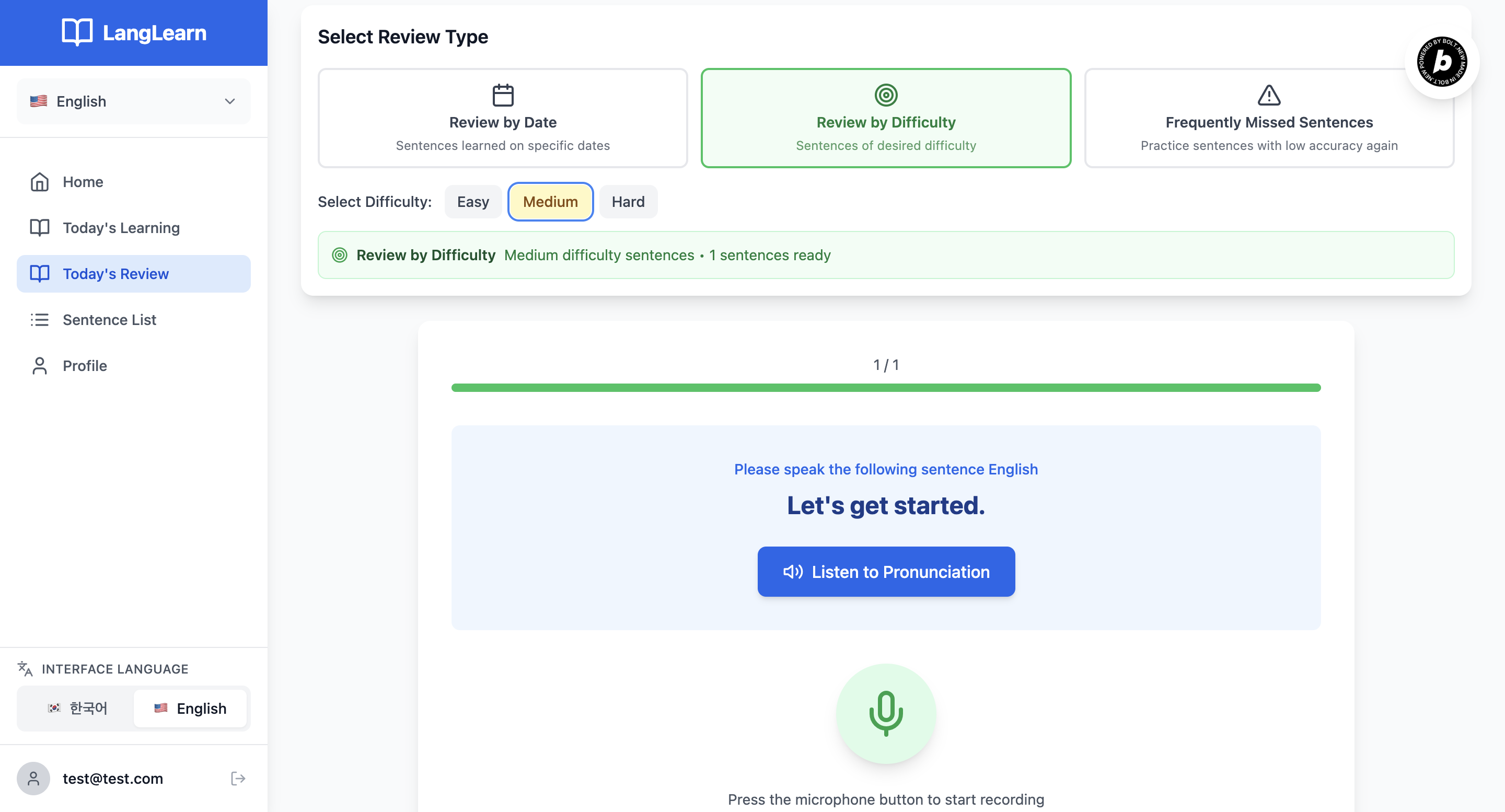This screenshot has height=812, width=1505.
Task: Click the Bolt badge icon
Action: pyautogui.click(x=1441, y=61)
